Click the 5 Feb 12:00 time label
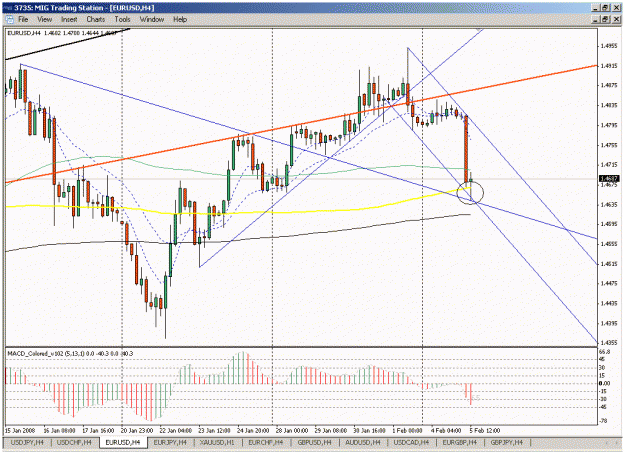 pos(485,431)
